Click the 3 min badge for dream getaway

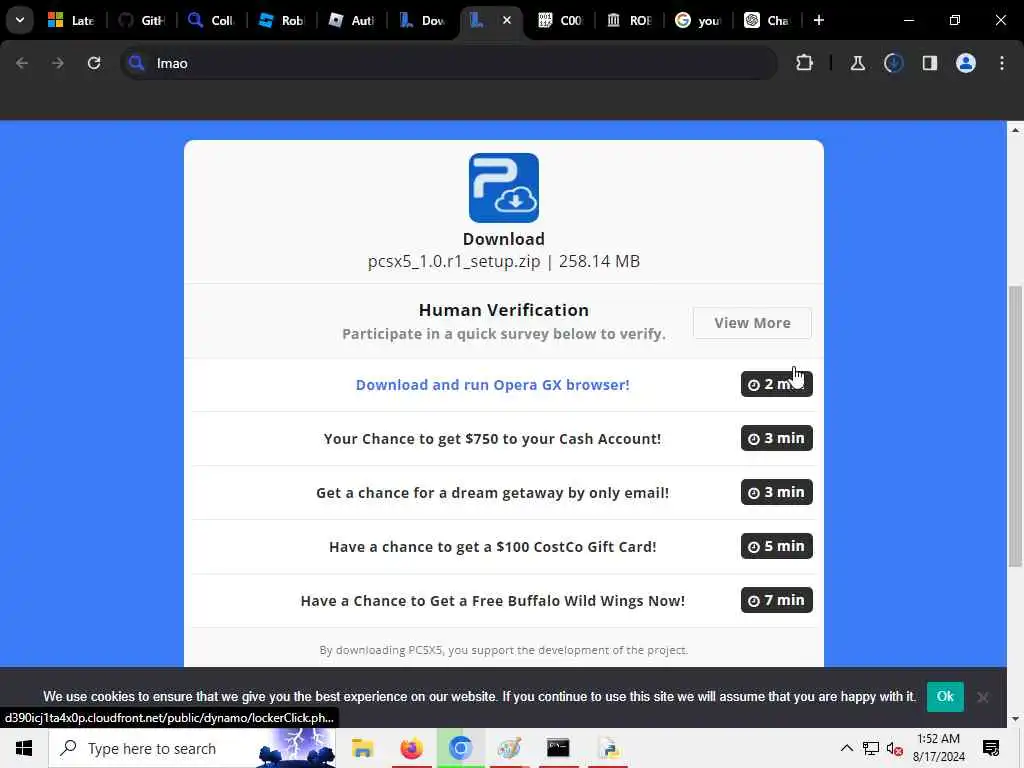click(x=776, y=492)
